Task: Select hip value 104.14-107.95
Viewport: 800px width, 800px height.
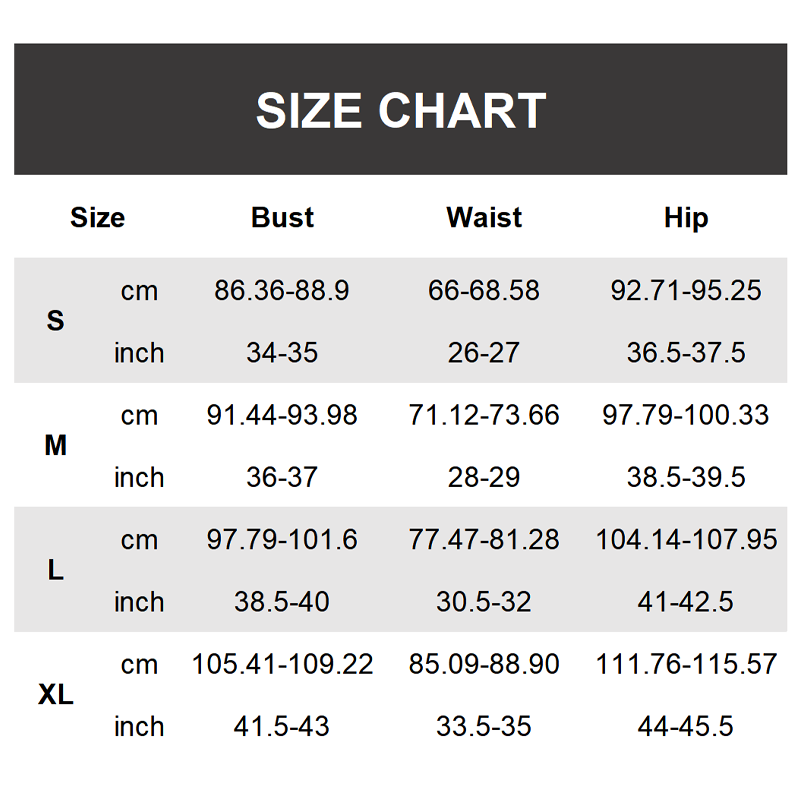Action: click(686, 540)
